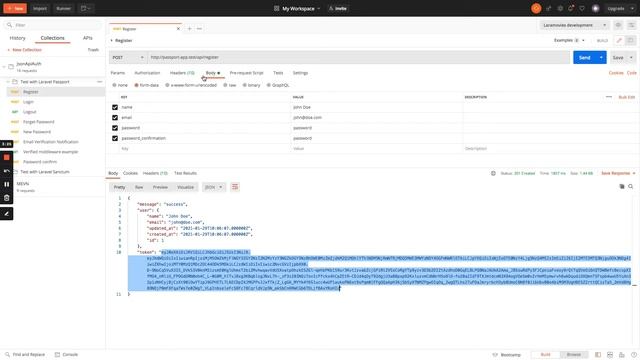This screenshot has height=360, width=640.
Task: Open the Upgrade dropdown arrow
Action: point(632,9)
